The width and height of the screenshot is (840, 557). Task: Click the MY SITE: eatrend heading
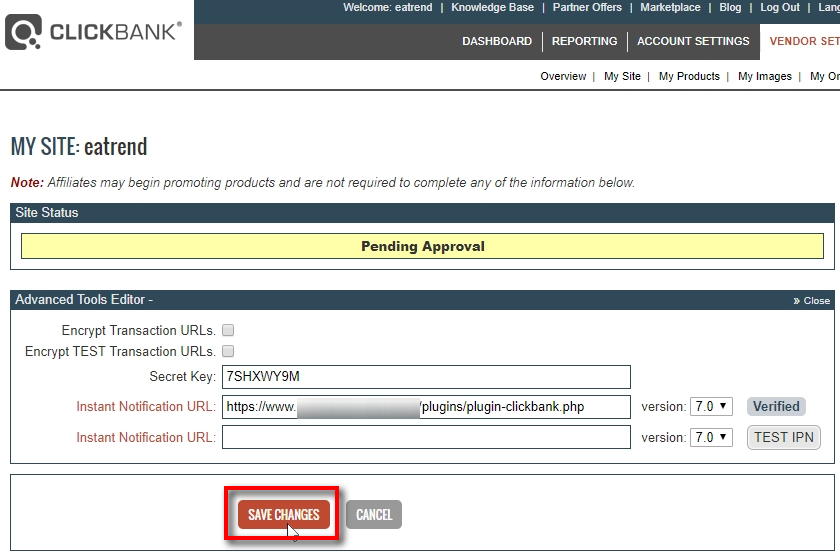pos(79,147)
